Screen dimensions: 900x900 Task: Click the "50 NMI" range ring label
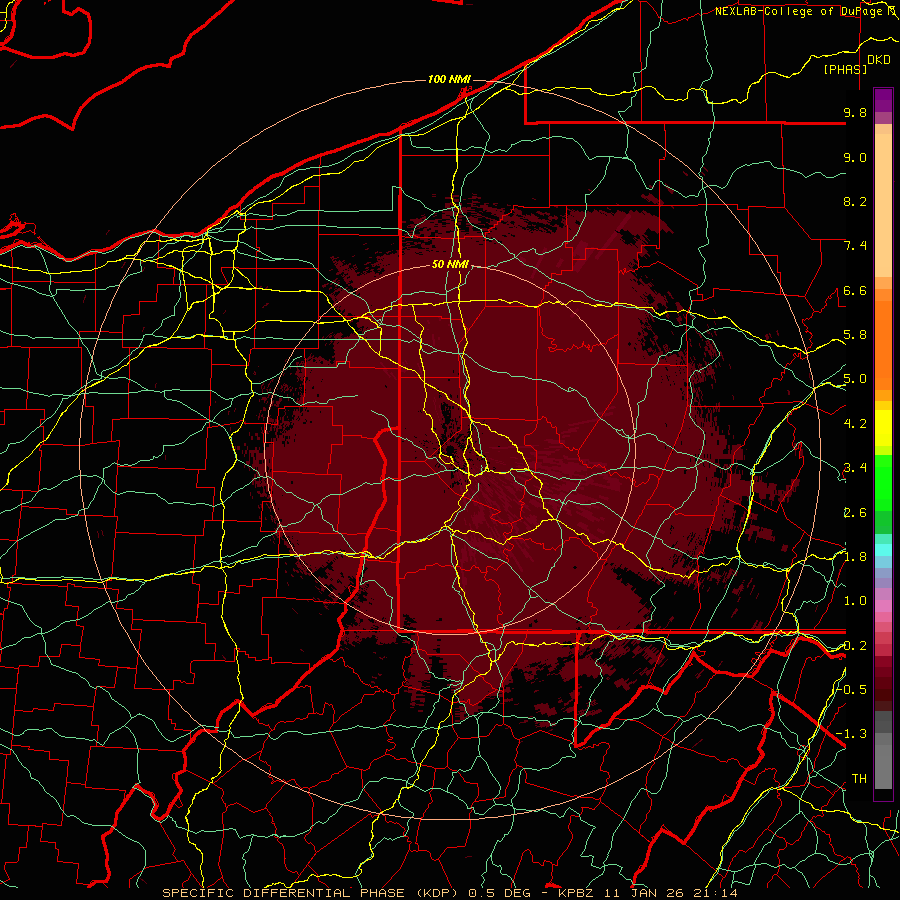pyautogui.click(x=450, y=265)
